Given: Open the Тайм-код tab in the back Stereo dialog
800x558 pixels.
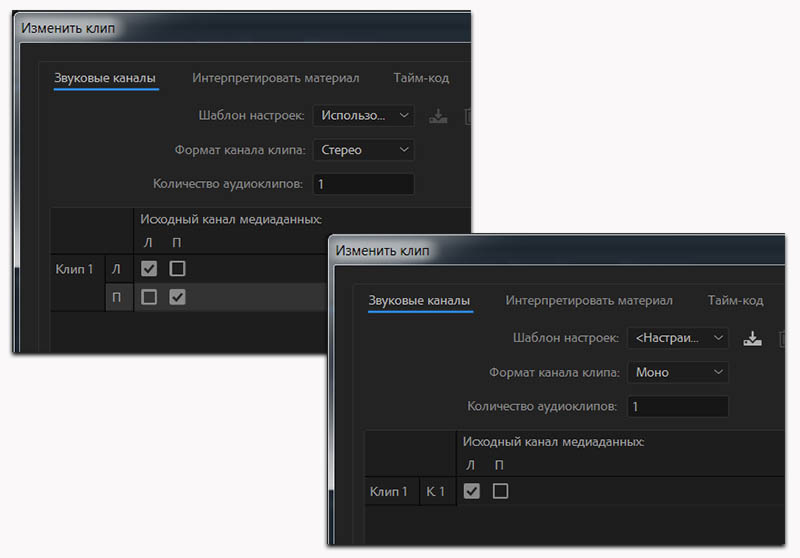Looking at the screenshot, I should pos(421,78).
